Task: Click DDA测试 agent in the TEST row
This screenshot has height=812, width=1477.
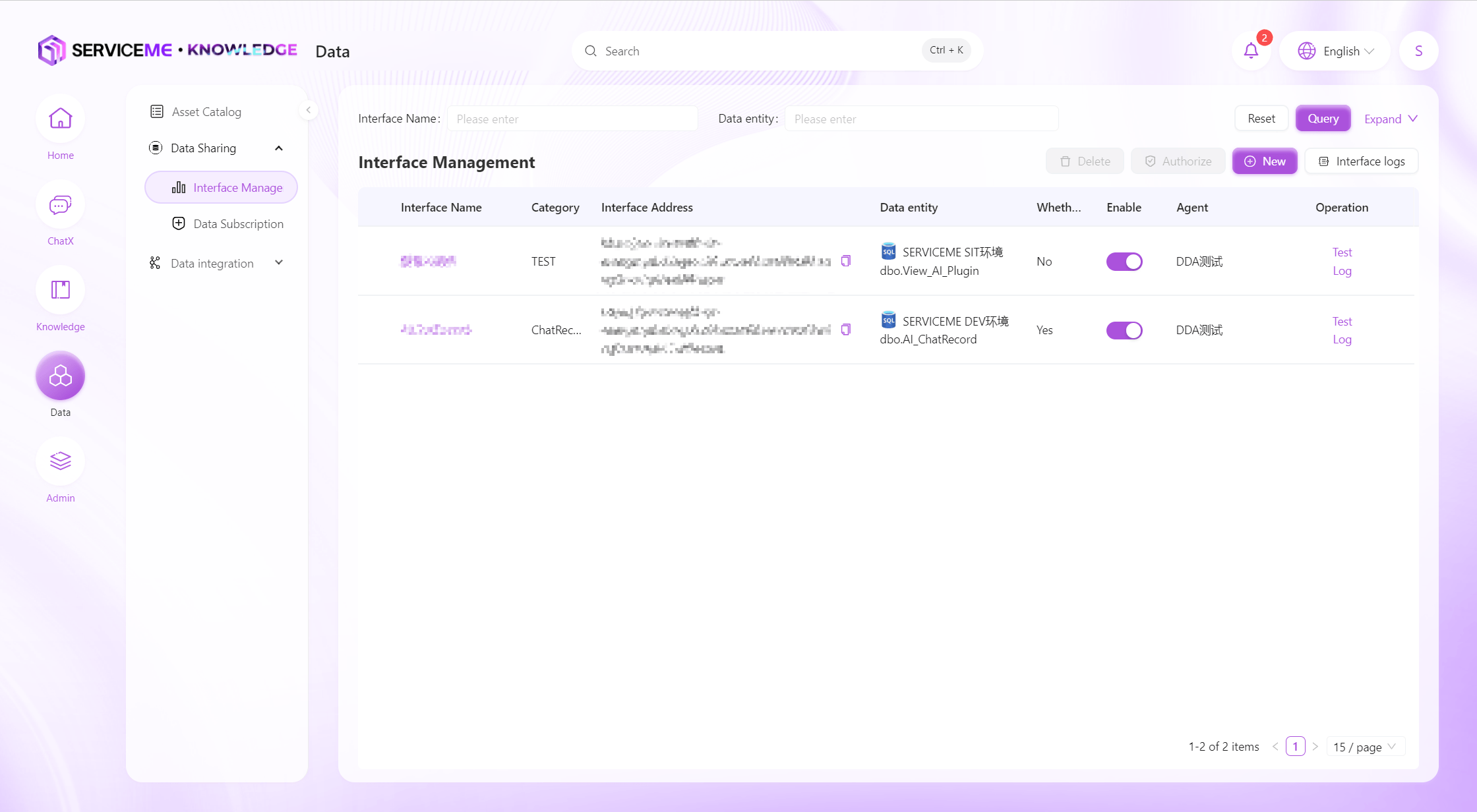Action: point(1199,262)
